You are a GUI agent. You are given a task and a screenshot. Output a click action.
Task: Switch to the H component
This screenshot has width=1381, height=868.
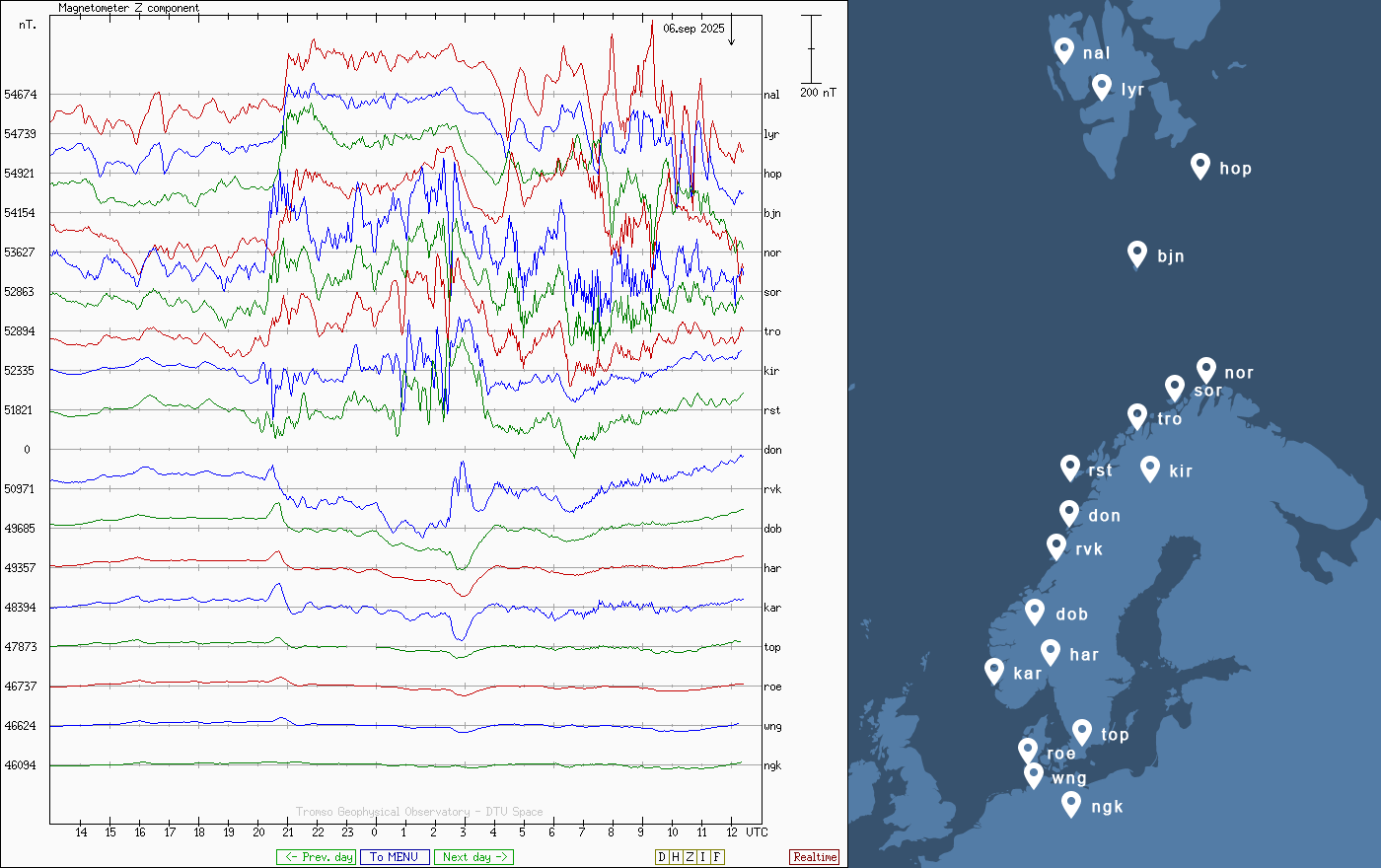(676, 857)
